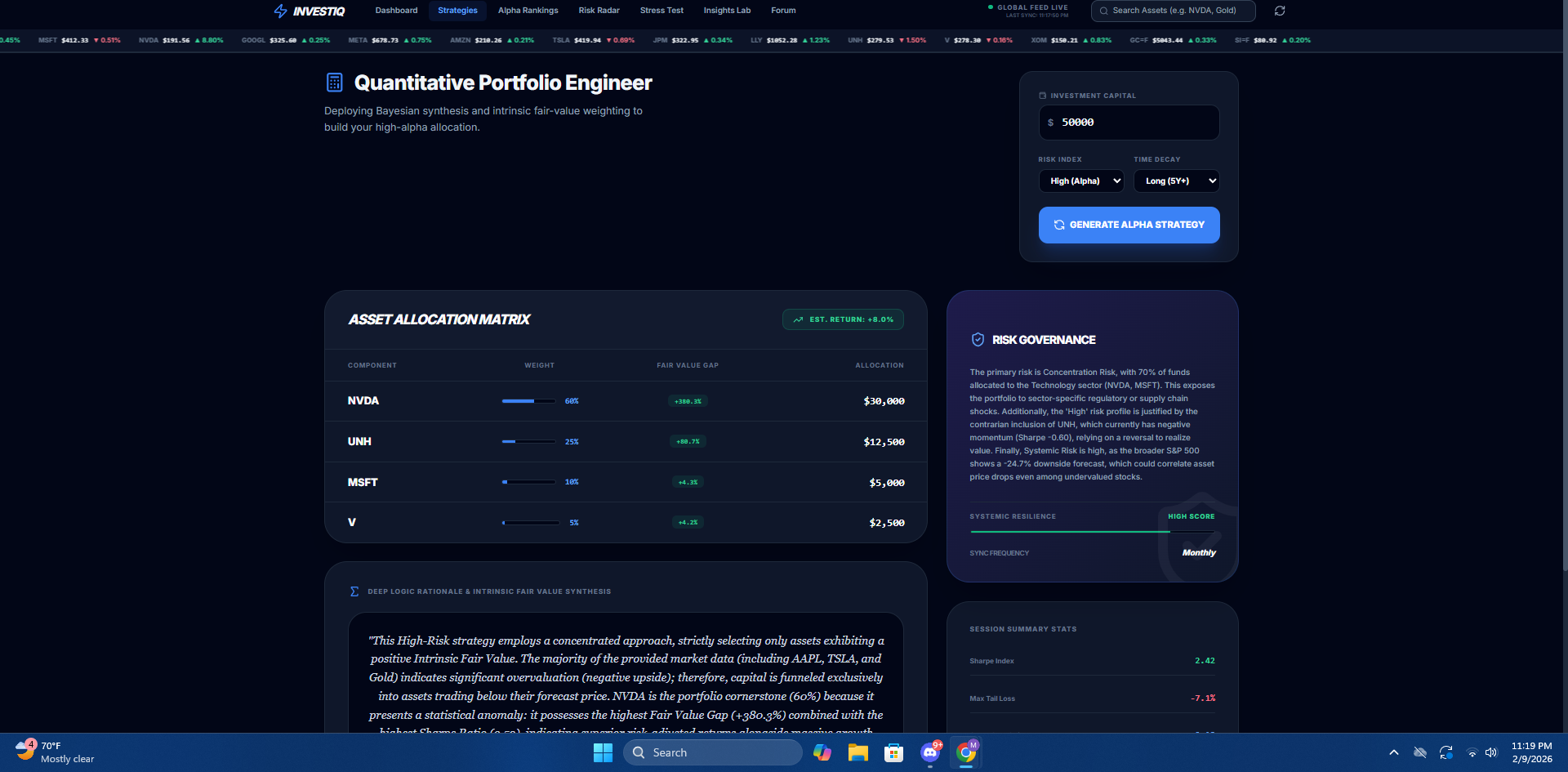Click MSFT in the component column
The image size is (1568, 772).
click(x=363, y=483)
